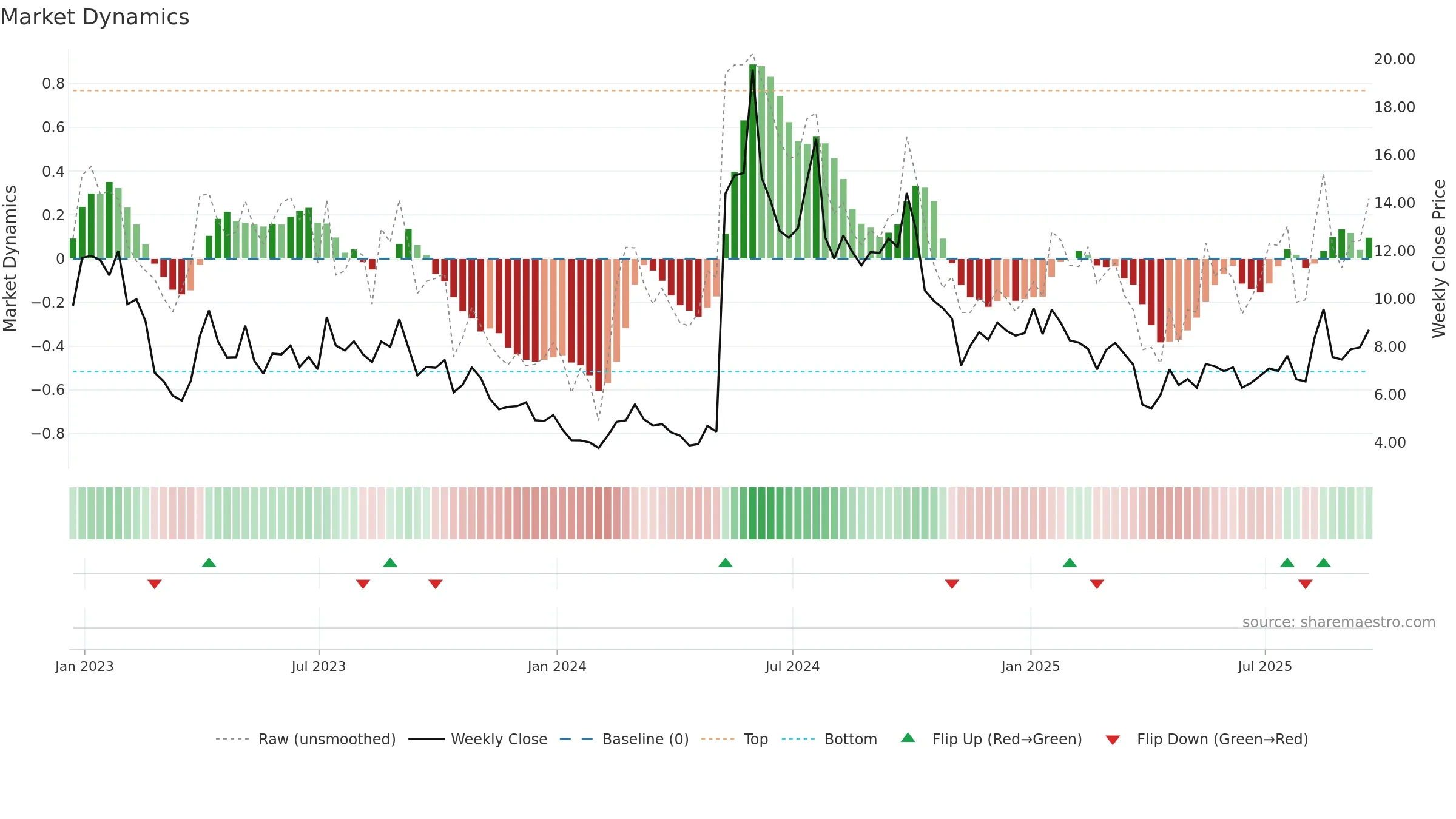1456x819 pixels.
Task: Click the 0.4 left axis tick label
Action: click(53, 172)
